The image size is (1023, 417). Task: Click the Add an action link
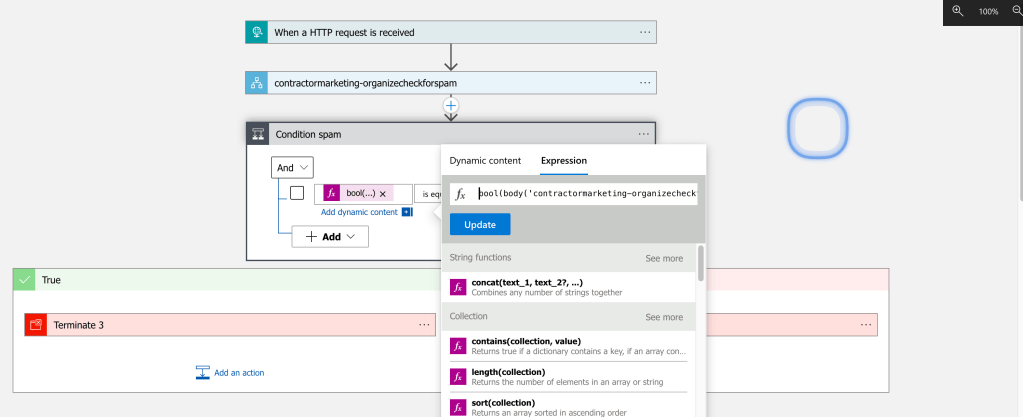(239, 373)
